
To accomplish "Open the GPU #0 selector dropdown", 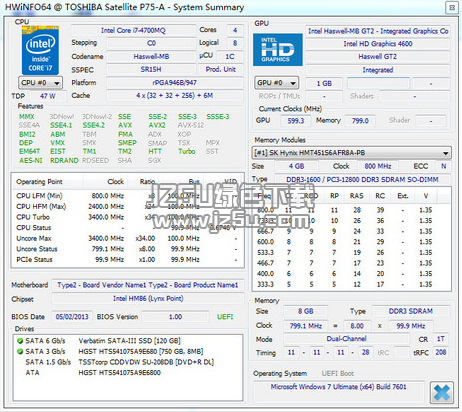I will (276, 83).
